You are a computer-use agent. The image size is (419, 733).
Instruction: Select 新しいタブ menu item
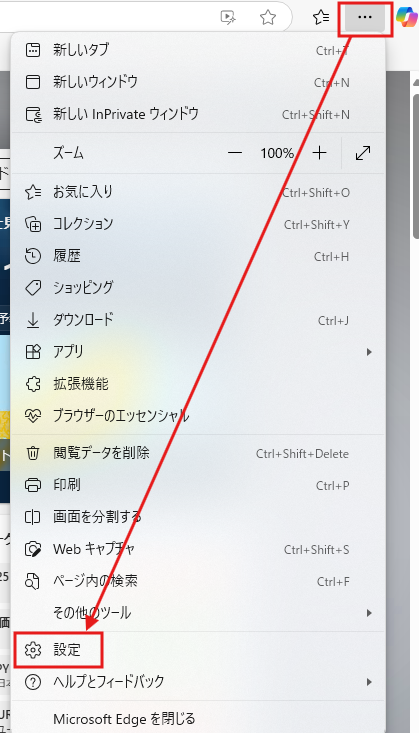point(198,50)
